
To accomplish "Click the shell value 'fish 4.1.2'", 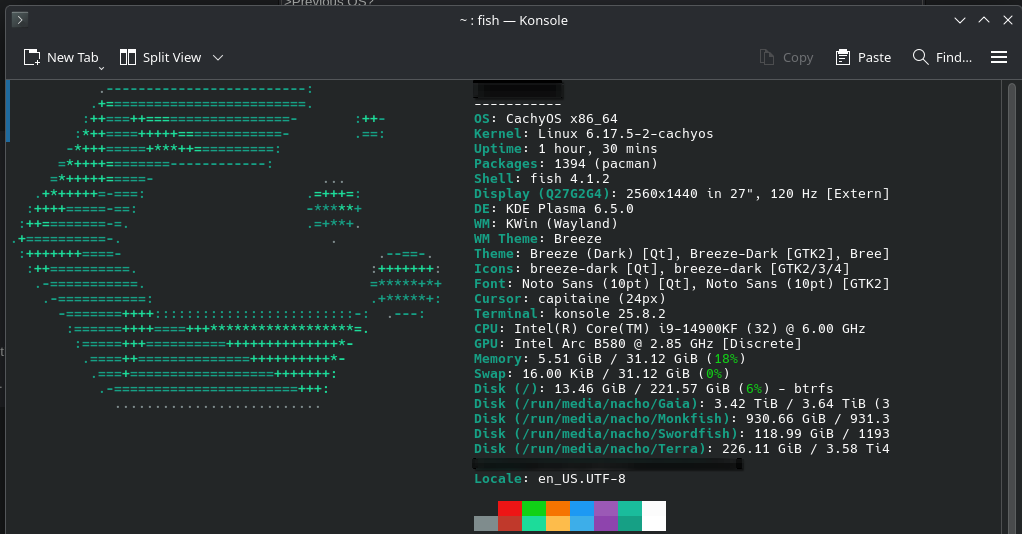I will (570, 179).
